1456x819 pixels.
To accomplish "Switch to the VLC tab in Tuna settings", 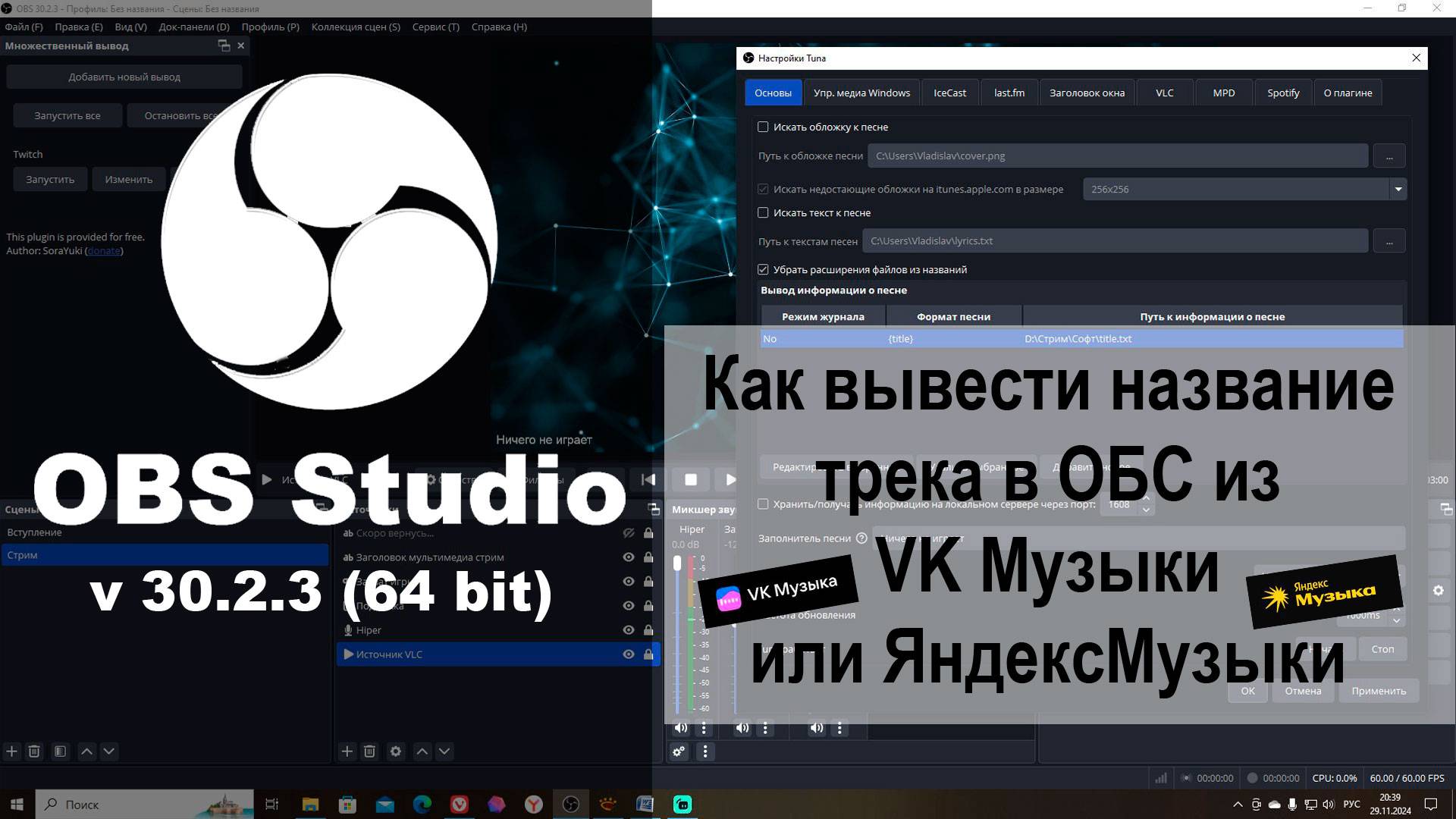I will (1165, 93).
